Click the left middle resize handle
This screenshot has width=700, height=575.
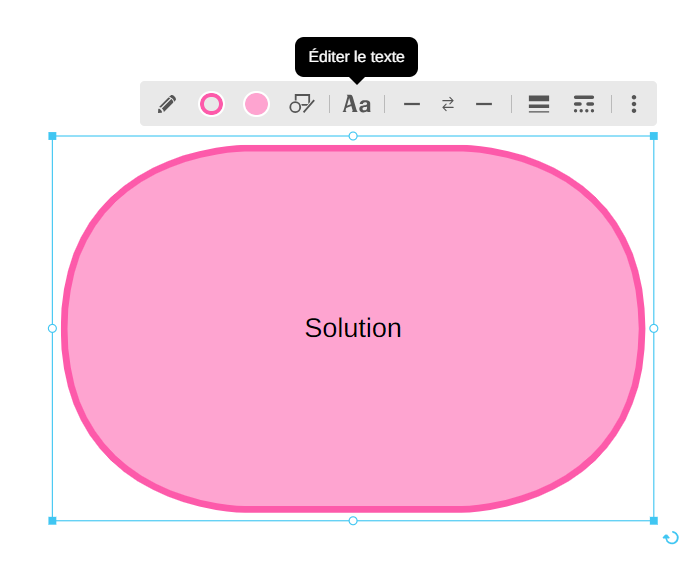(x=53, y=328)
